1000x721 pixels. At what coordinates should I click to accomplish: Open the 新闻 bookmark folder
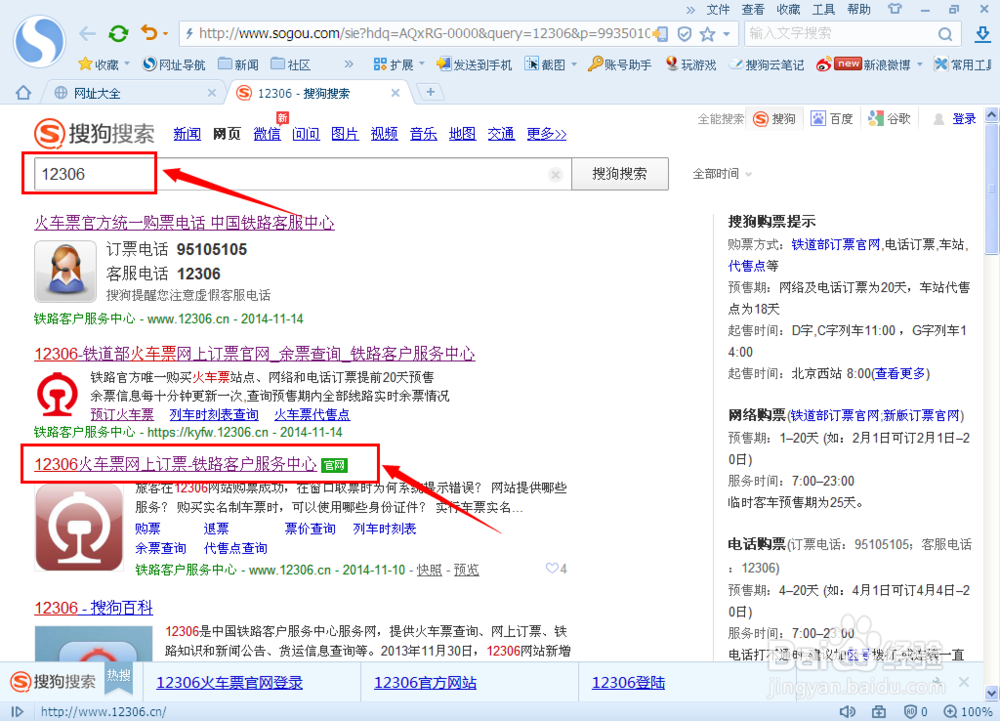[239, 64]
